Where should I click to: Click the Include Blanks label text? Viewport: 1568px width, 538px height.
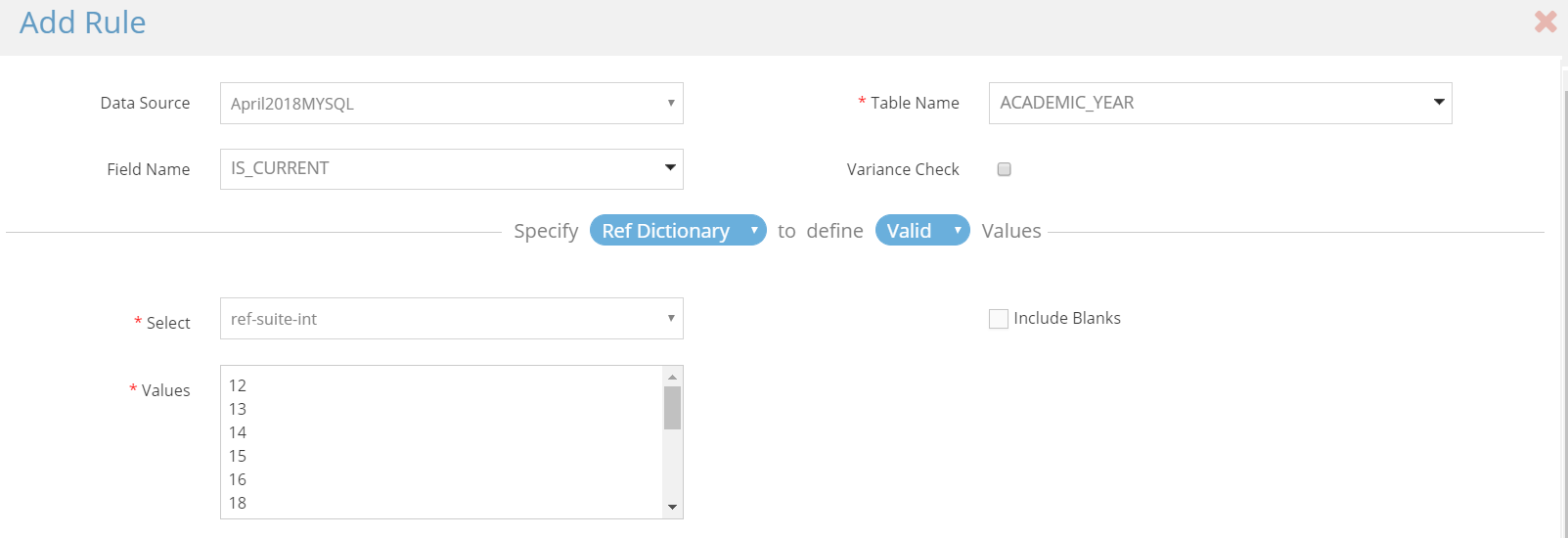pos(1067,318)
